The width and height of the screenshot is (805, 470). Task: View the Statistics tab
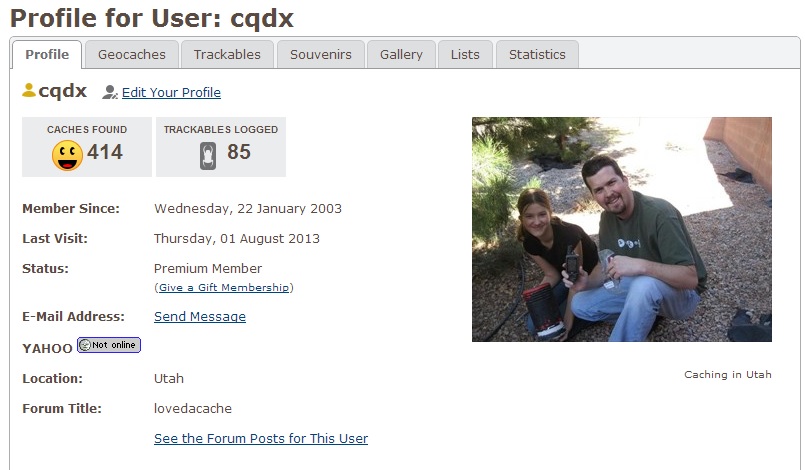[537, 54]
